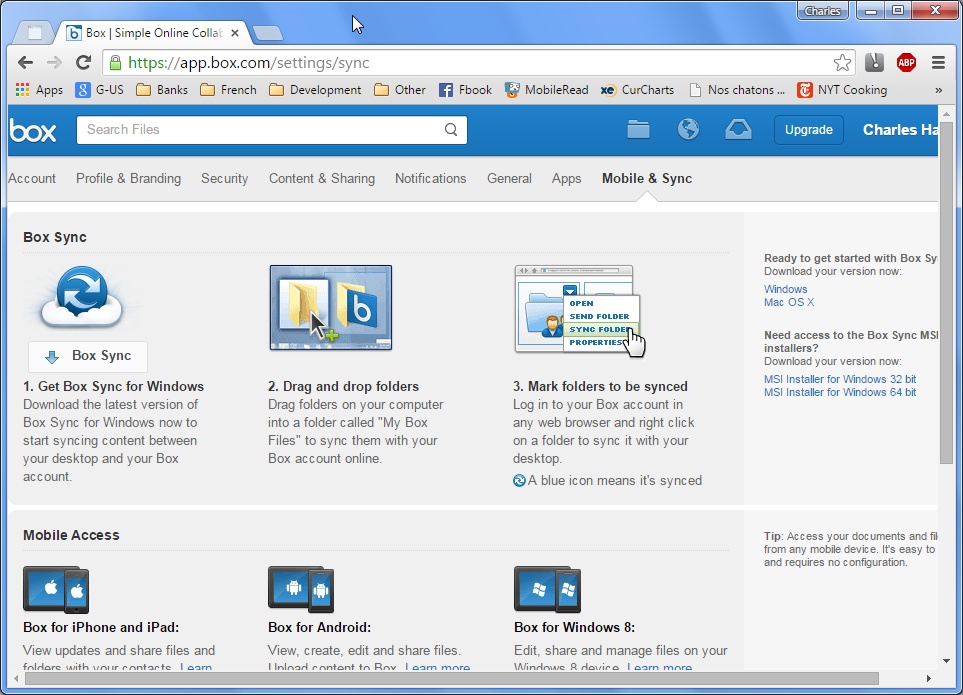
Task: Close the Box browser tab
Action: tap(235, 33)
